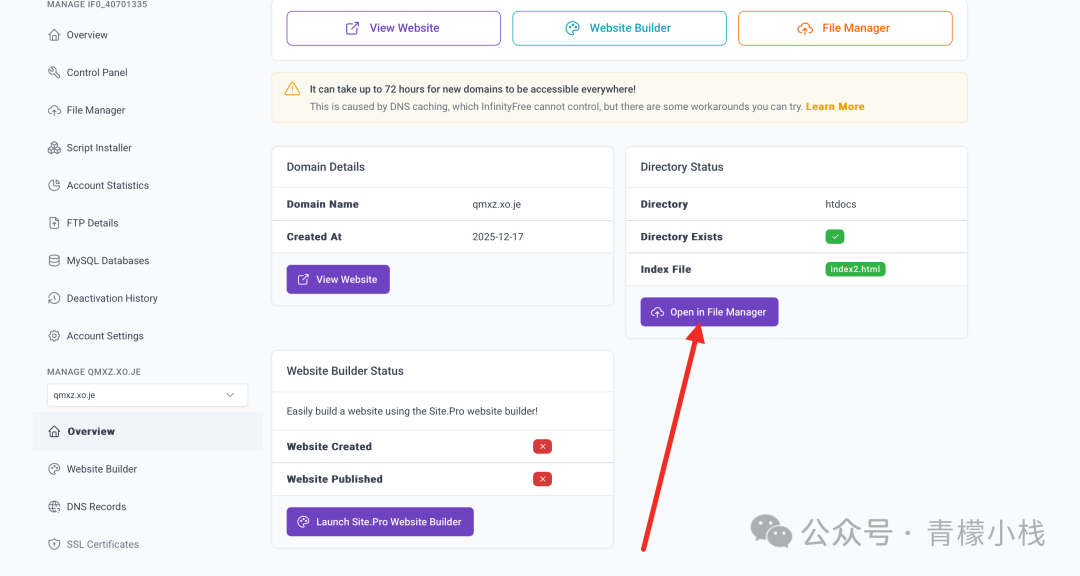Image resolution: width=1080 pixels, height=576 pixels.
Task: Click the green Directory Exists checkmark badge
Action: (x=835, y=237)
